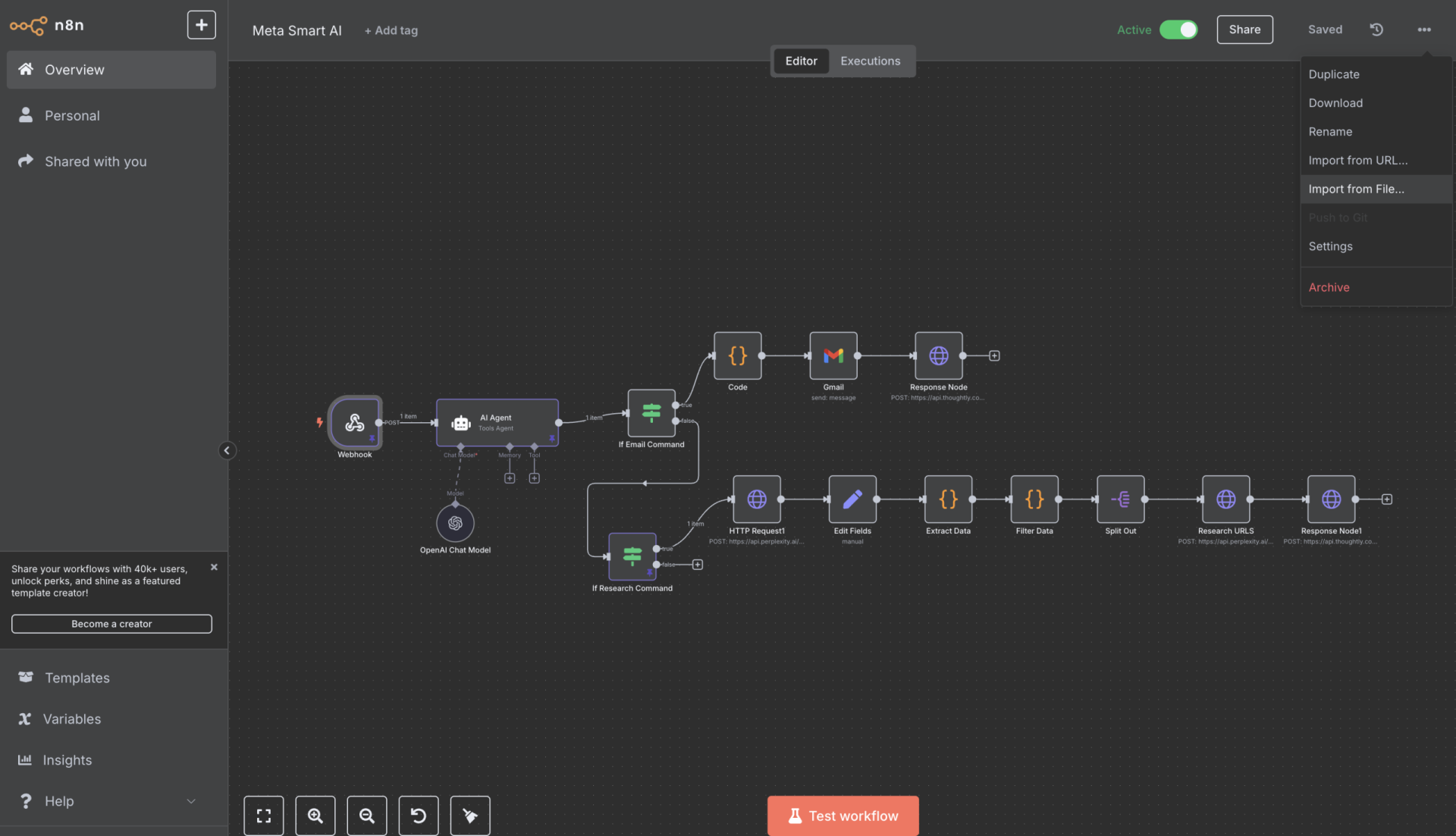
Task: Run Test workflow
Action: (x=843, y=816)
